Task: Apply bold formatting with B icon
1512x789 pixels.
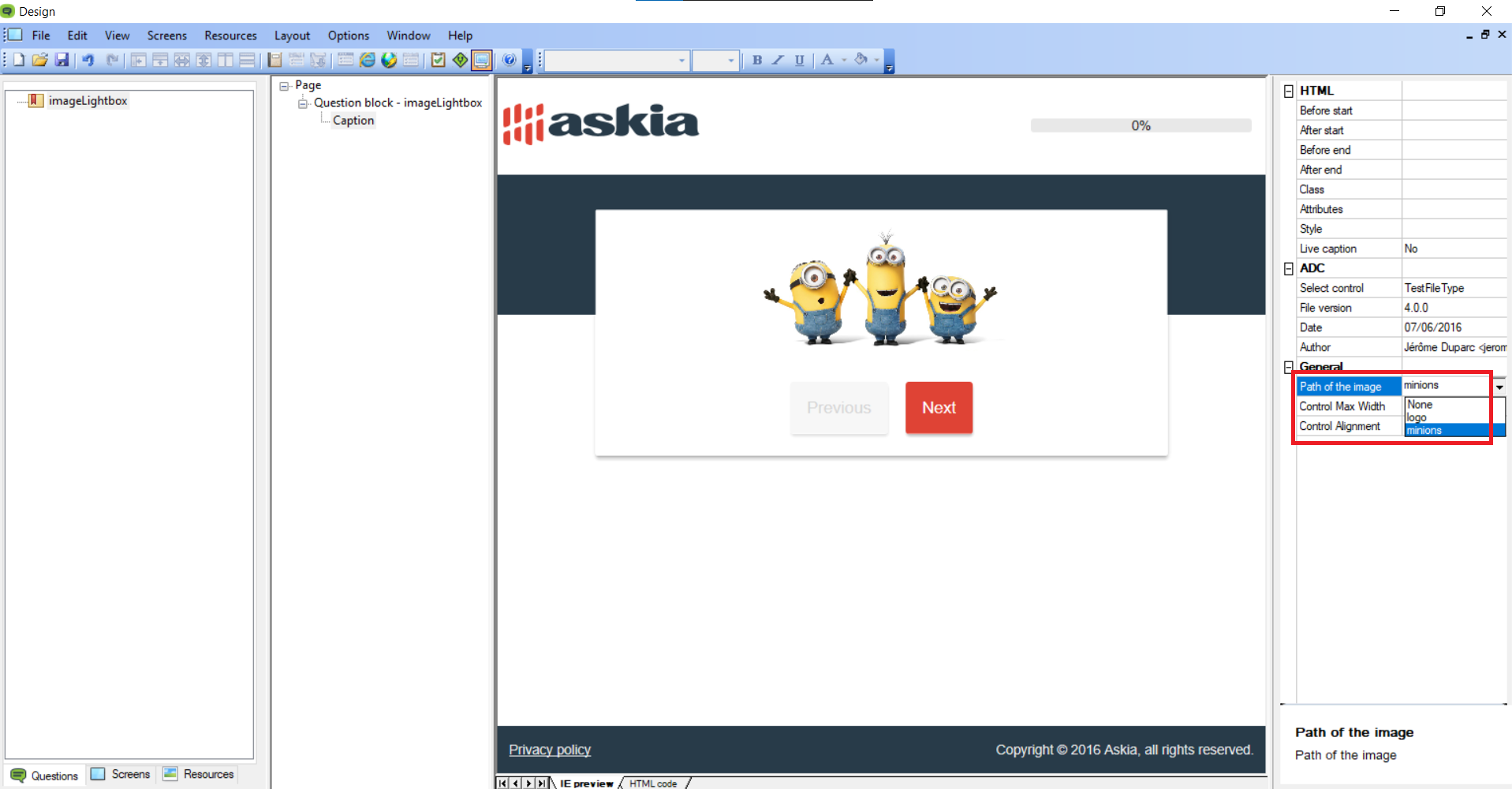Action: coord(757,60)
